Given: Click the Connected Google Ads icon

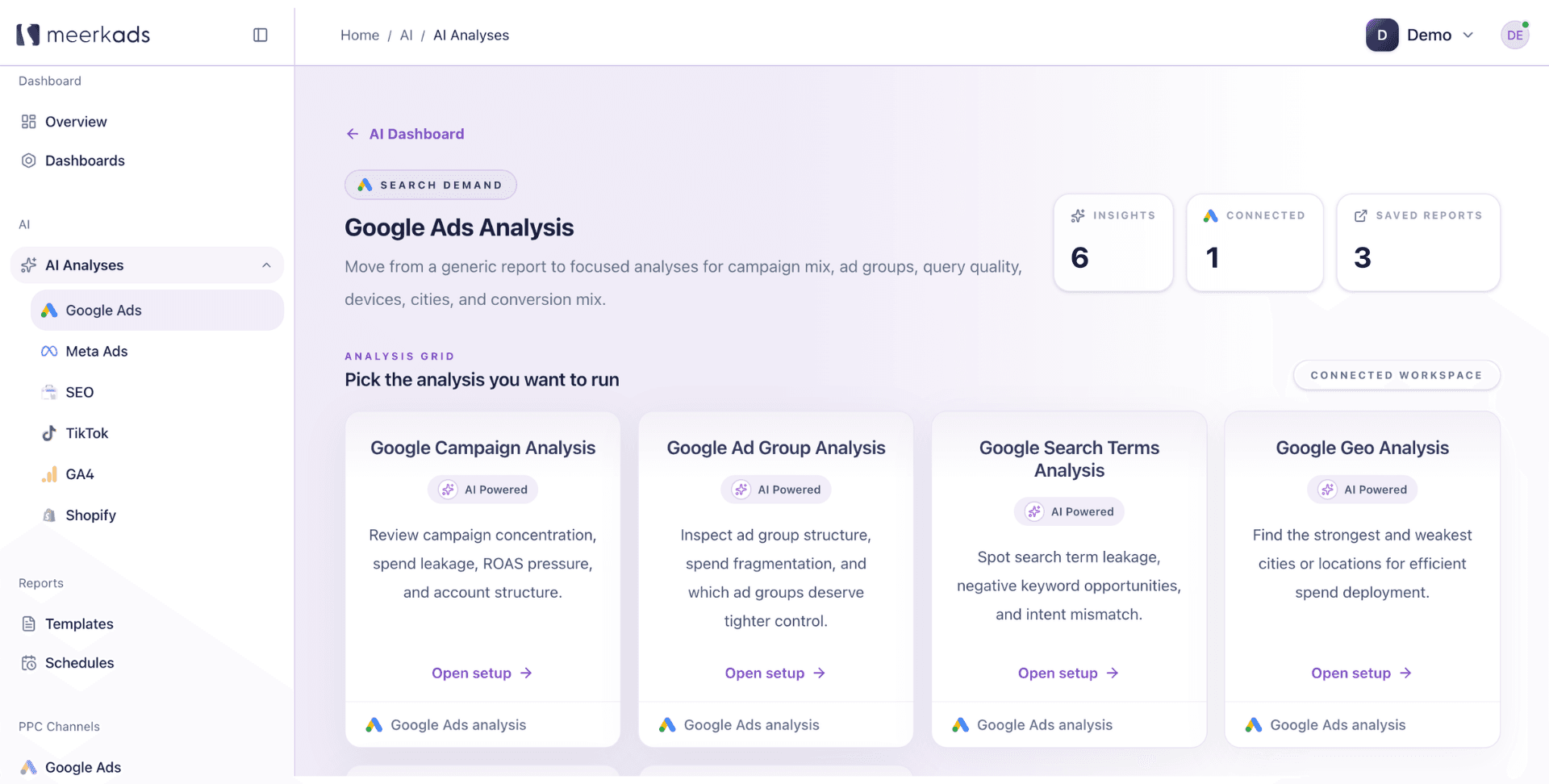Looking at the screenshot, I should [1210, 215].
